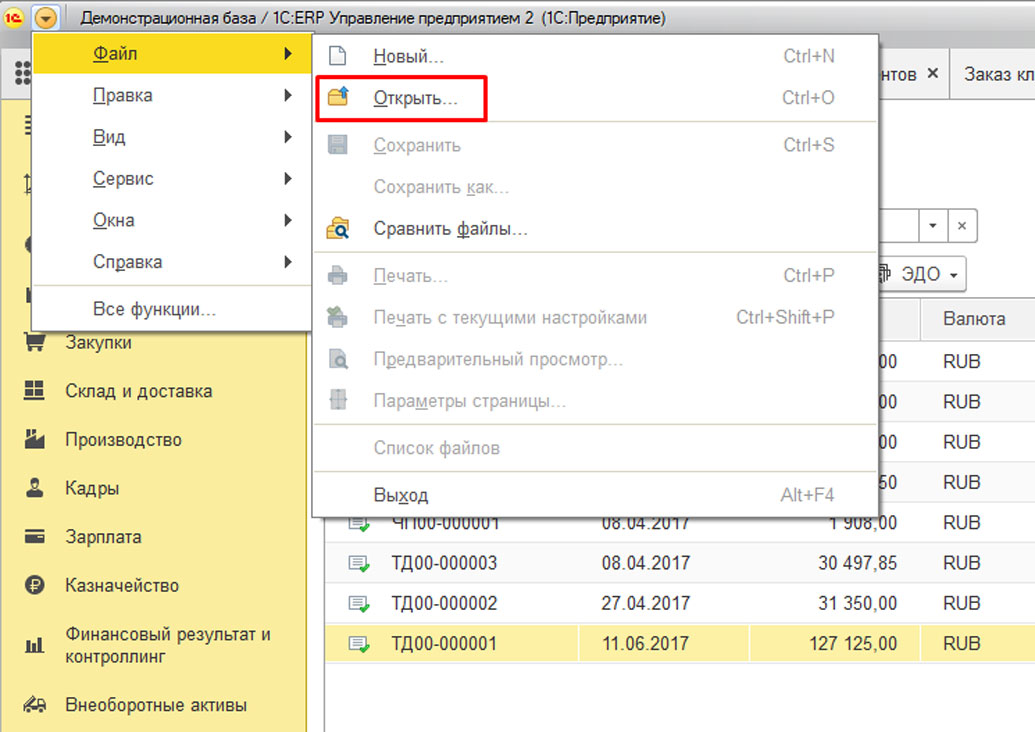The width and height of the screenshot is (1035, 732).
Task: Choose Выход from the File menu
Action: [x=401, y=495]
